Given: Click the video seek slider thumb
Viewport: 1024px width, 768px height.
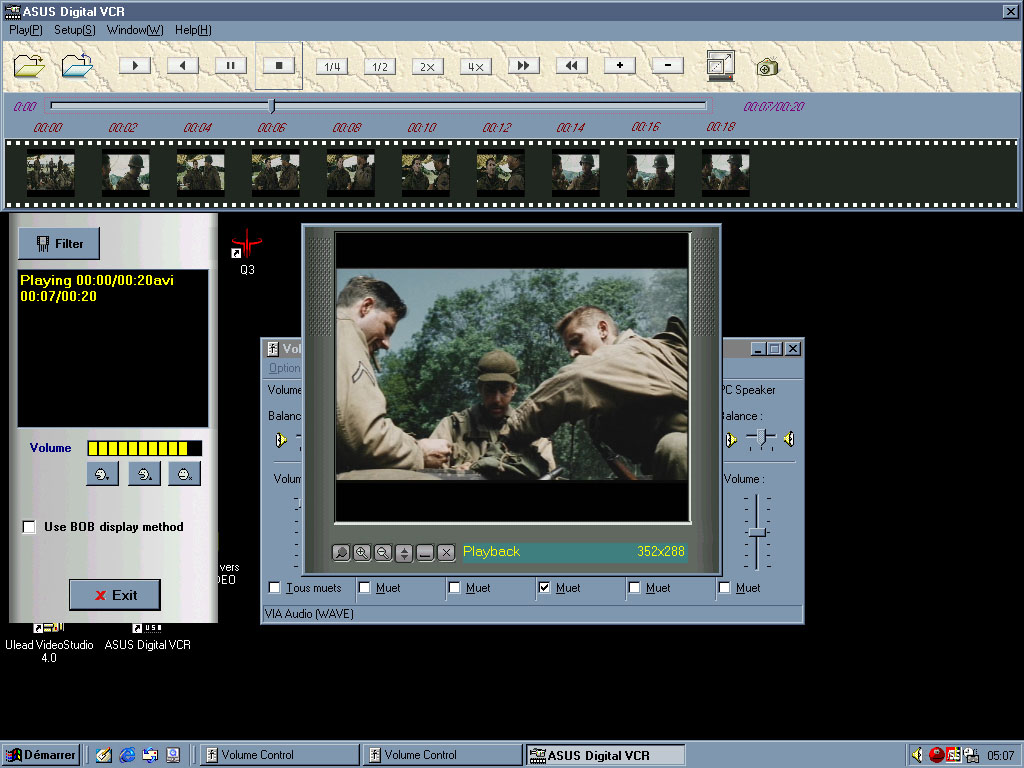Looking at the screenshot, I should 272,106.
